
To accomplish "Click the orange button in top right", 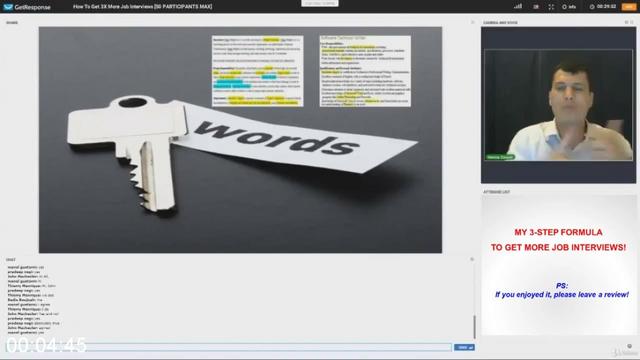I will coord(629,7).
